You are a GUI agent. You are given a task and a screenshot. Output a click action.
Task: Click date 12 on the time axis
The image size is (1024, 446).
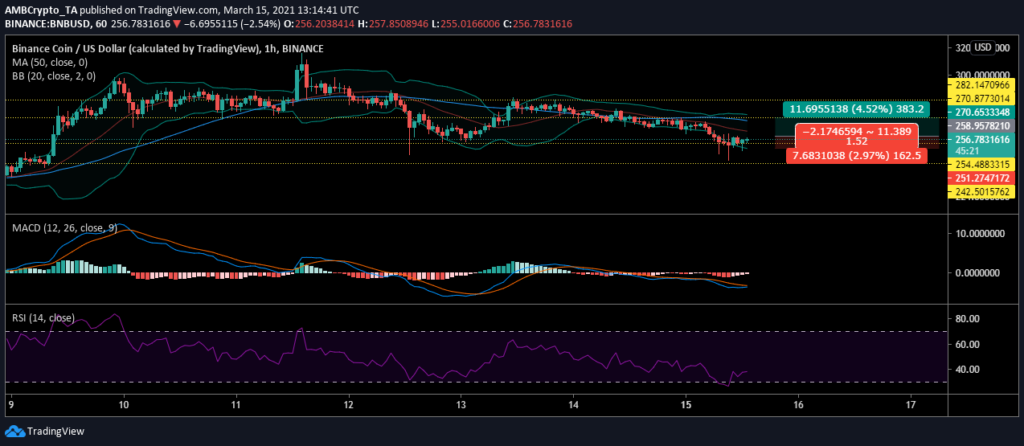click(x=349, y=405)
